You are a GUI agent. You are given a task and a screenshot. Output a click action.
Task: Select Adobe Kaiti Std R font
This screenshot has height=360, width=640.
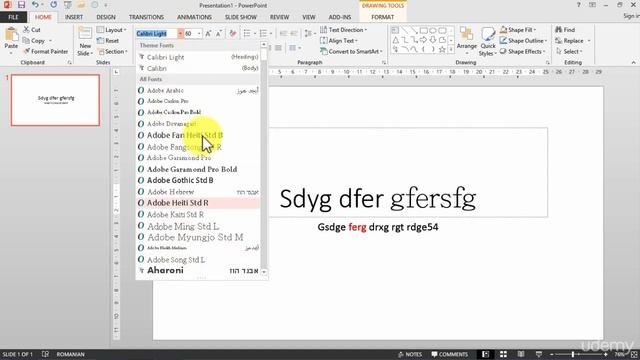198,214
